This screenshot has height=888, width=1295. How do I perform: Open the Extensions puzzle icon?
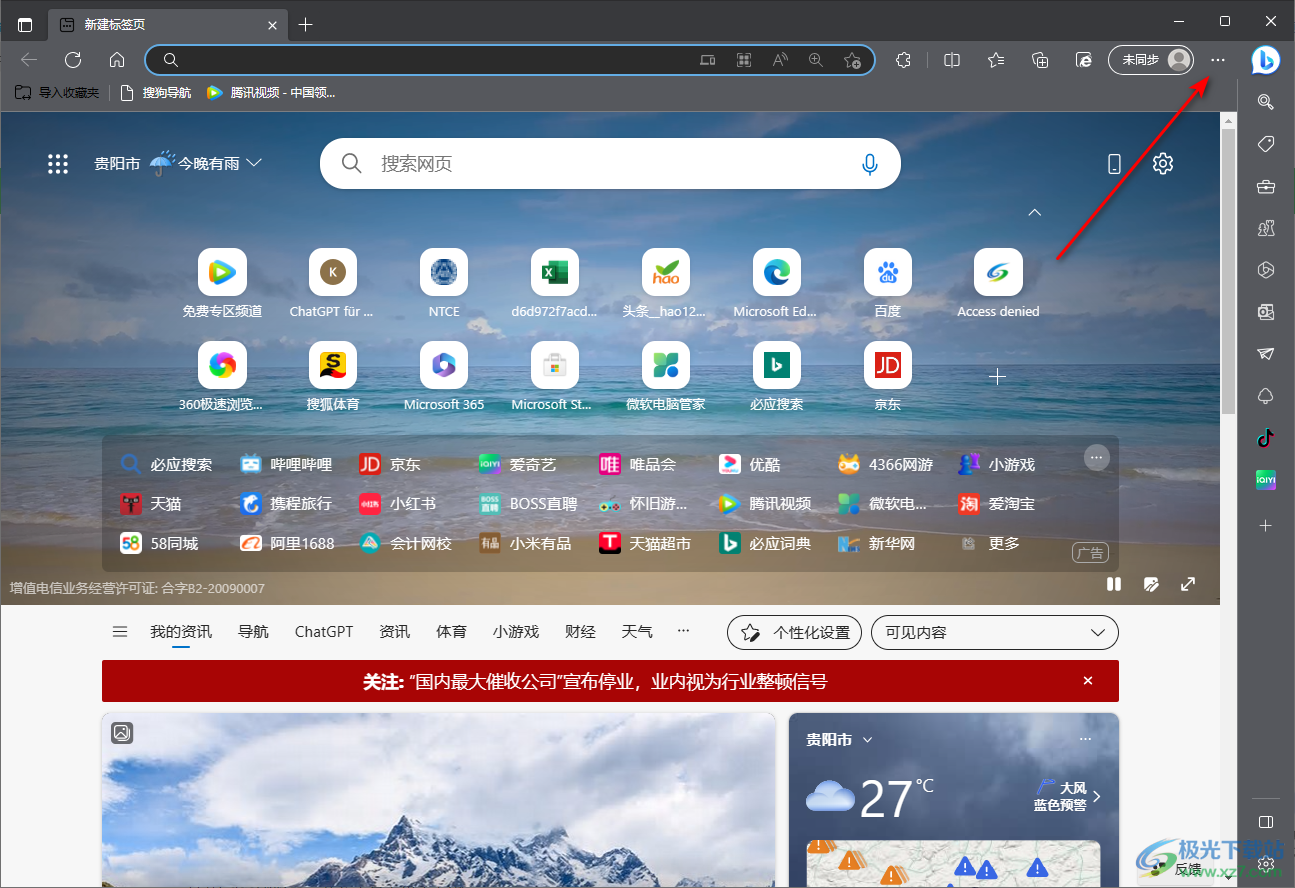pos(903,60)
